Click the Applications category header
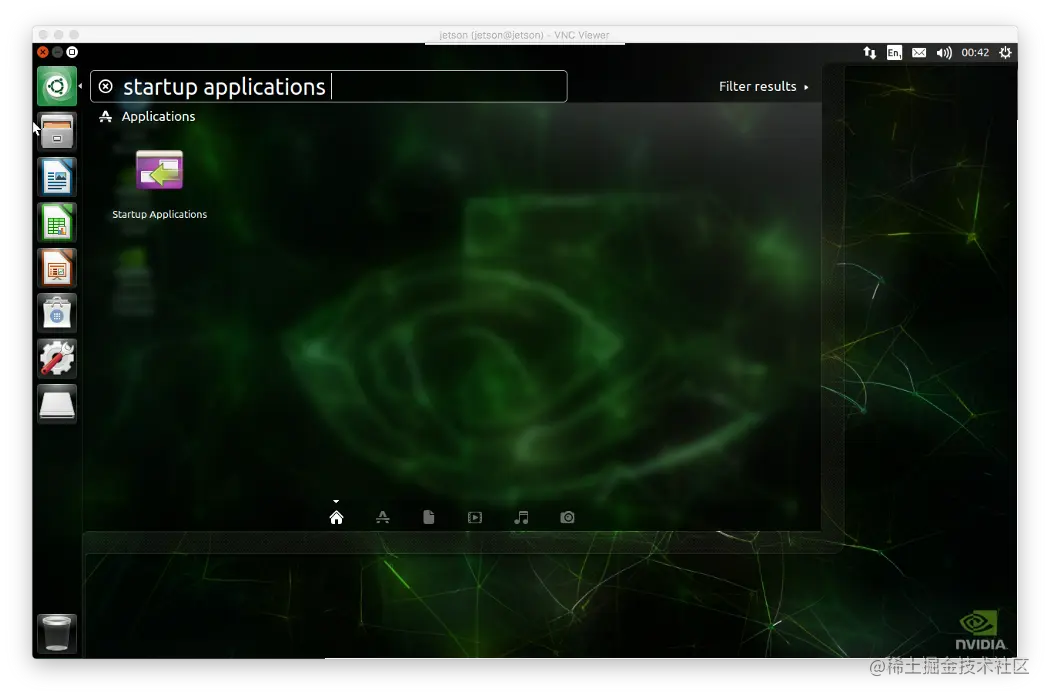The height and width of the screenshot is (697, 1050). 147,117
